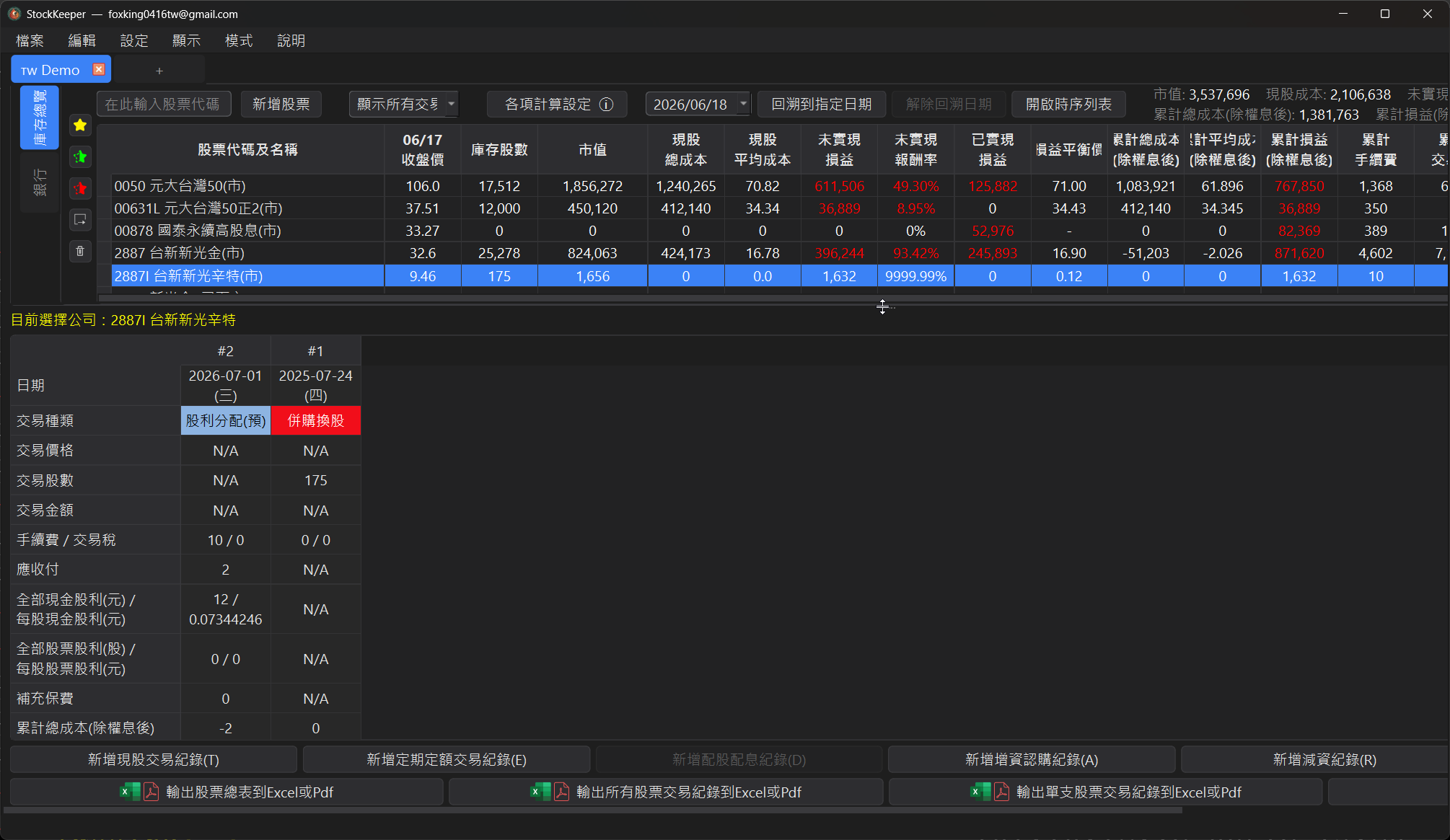Add a new tab with the plus button
Viewport: 1450px width, 840px height.
(159, 71)
